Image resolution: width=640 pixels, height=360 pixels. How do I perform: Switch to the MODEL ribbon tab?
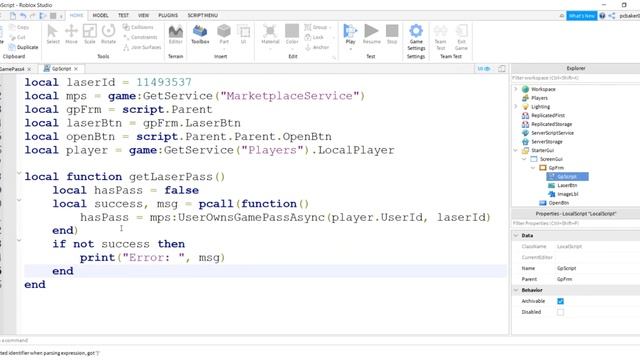(100, 16)
